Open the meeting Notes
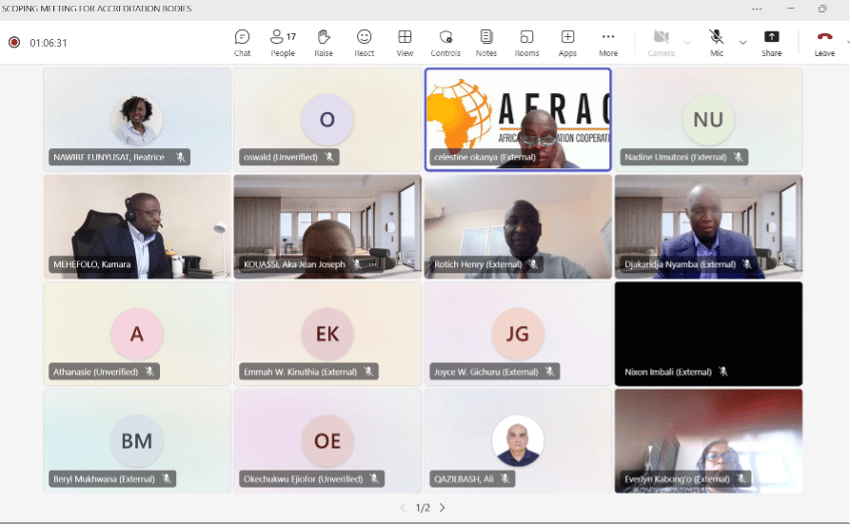This screenshot has width=852, height=528. (486, 42)
